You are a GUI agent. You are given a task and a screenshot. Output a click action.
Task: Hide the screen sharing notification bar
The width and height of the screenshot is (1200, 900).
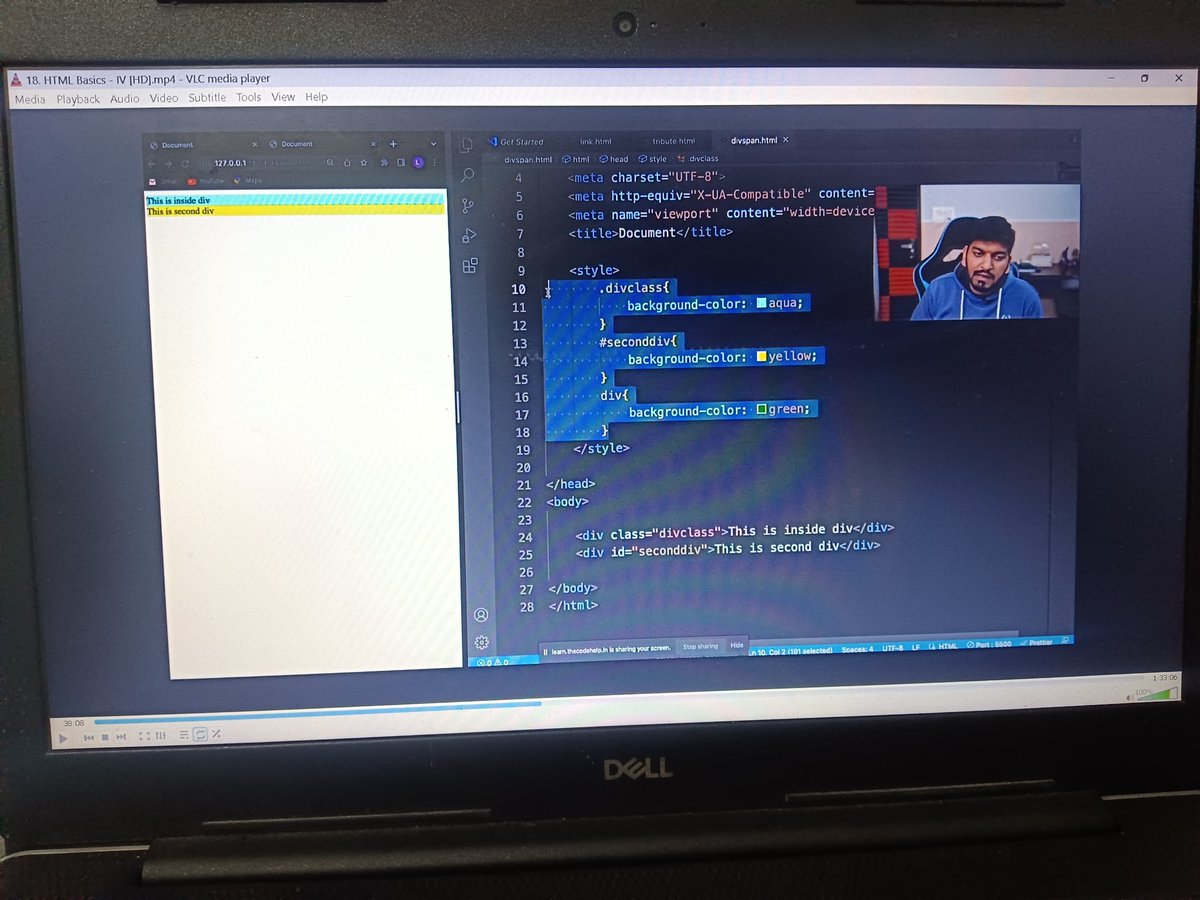736,645
